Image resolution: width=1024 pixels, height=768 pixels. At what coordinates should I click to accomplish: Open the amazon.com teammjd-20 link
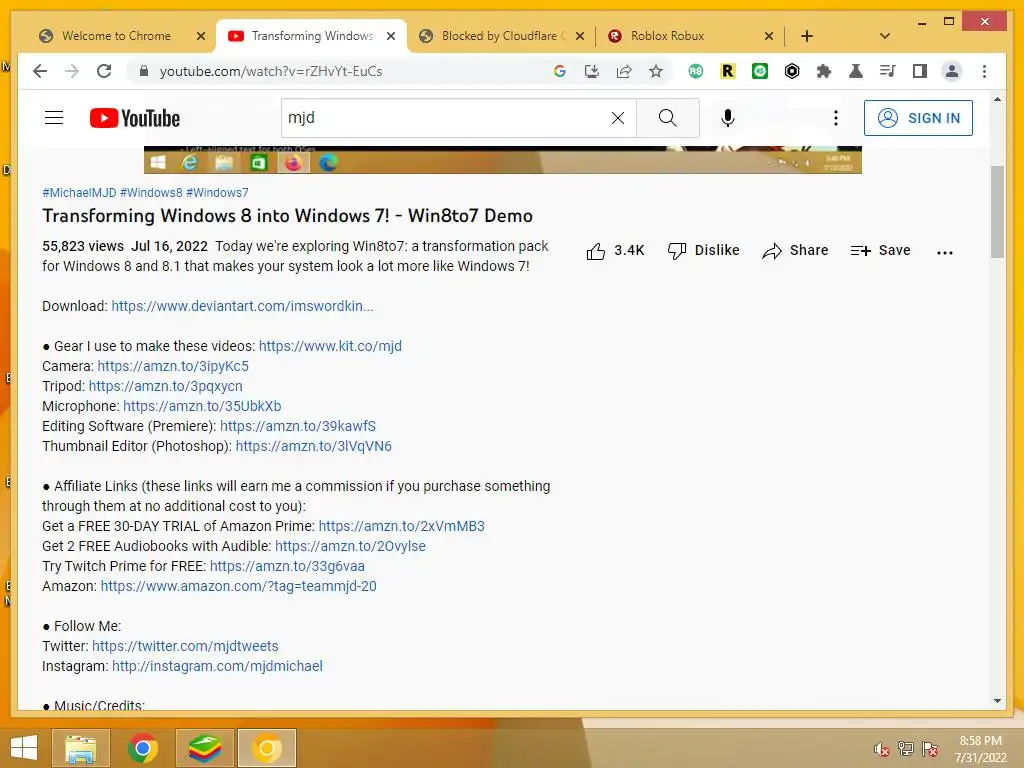238,586
